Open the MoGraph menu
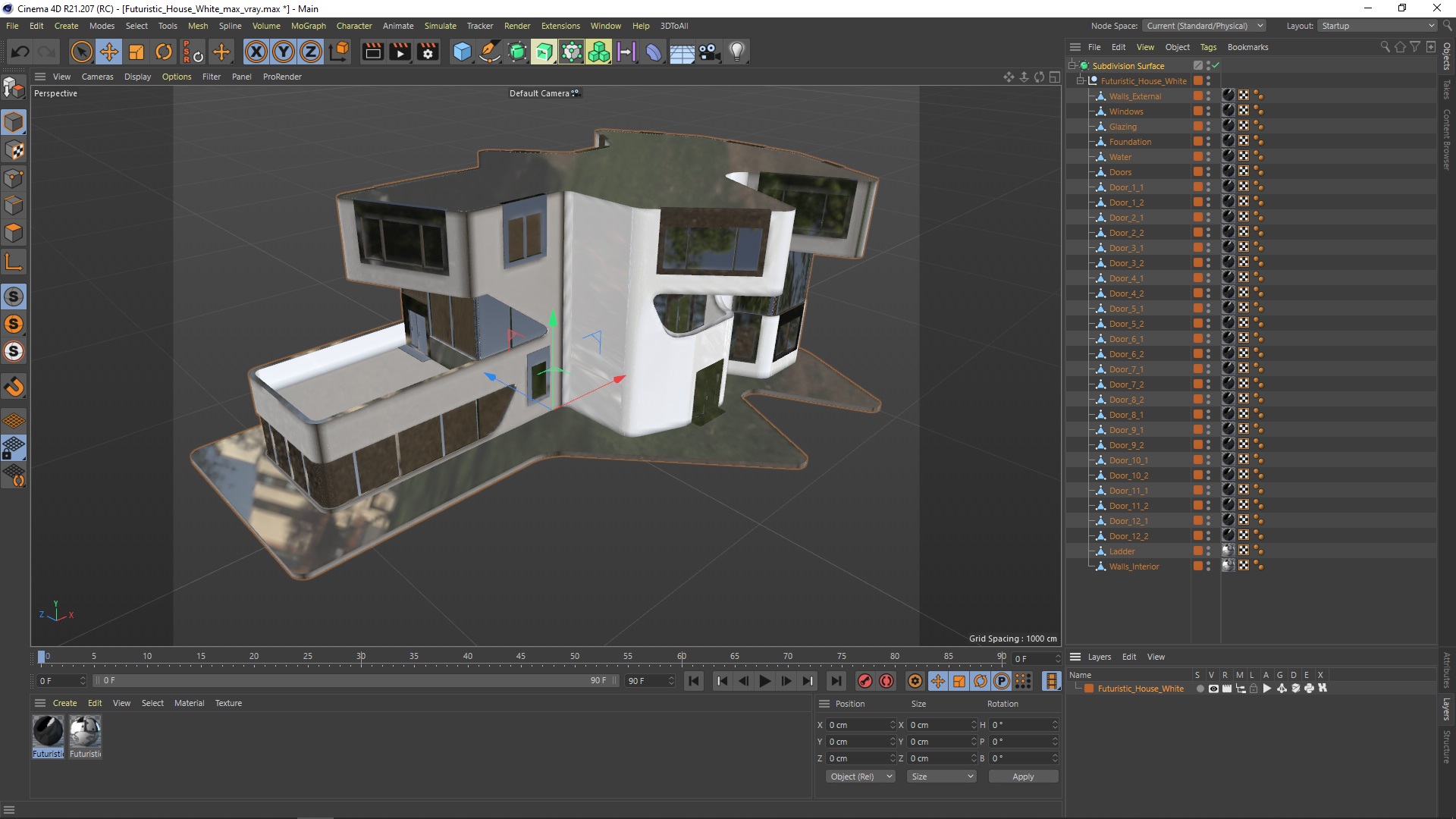The image size is (1456, 819). (308, 26)
